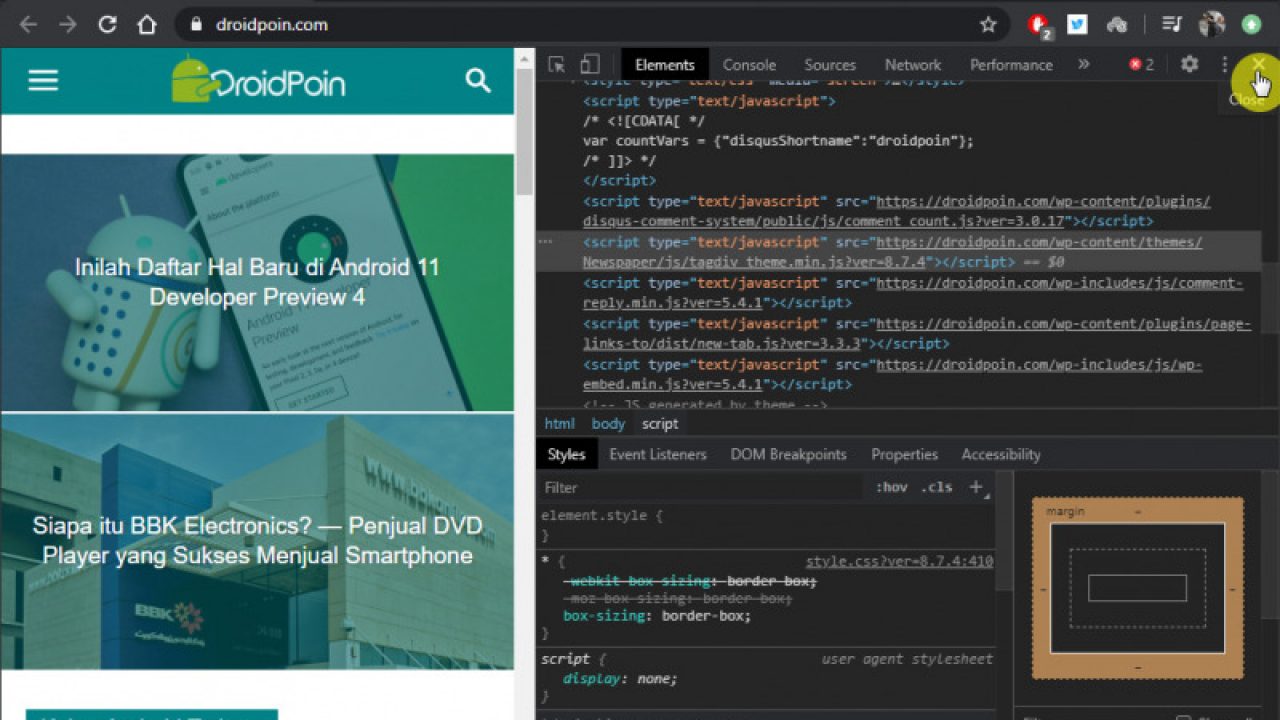Select the Styles sub-tab

(566, 454)
